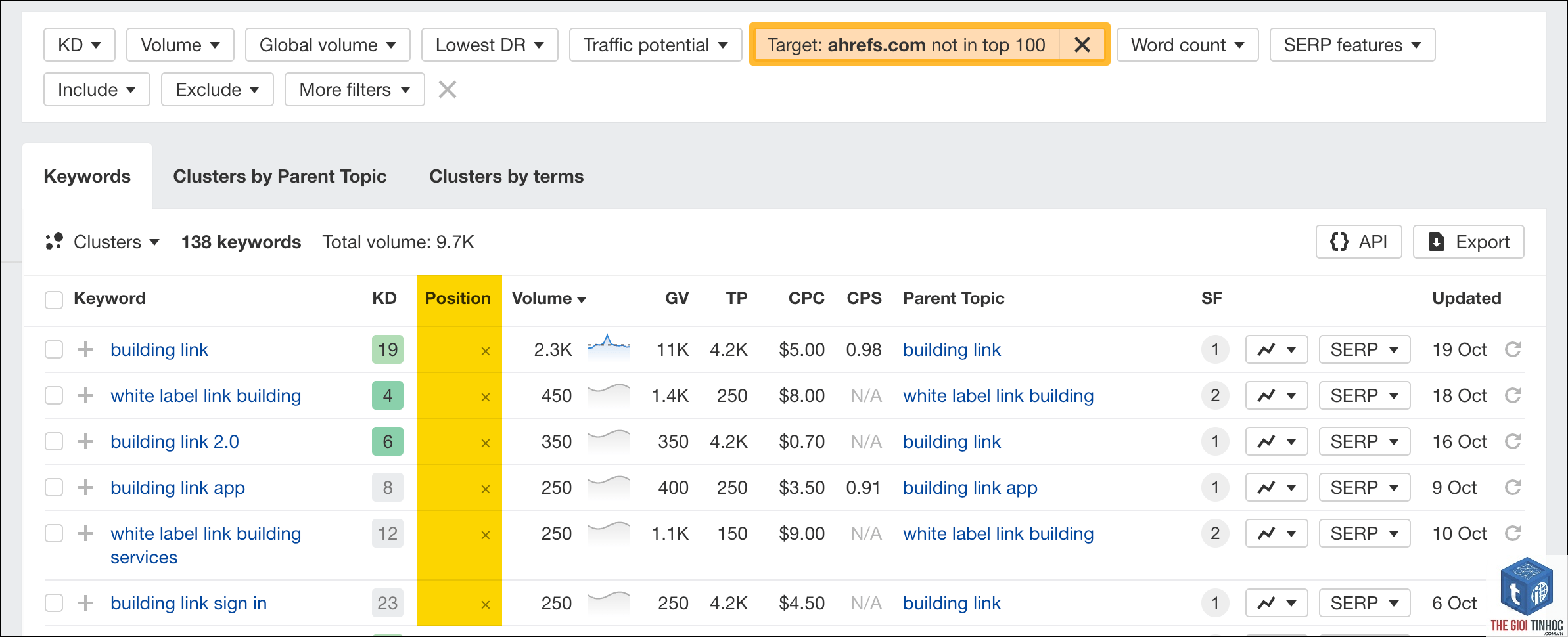Image resolution: width=1568 pixels, height=637 pixels.
Task: Click SF count 2 for 'white label link building'
Action: (x=1215, y=395)
